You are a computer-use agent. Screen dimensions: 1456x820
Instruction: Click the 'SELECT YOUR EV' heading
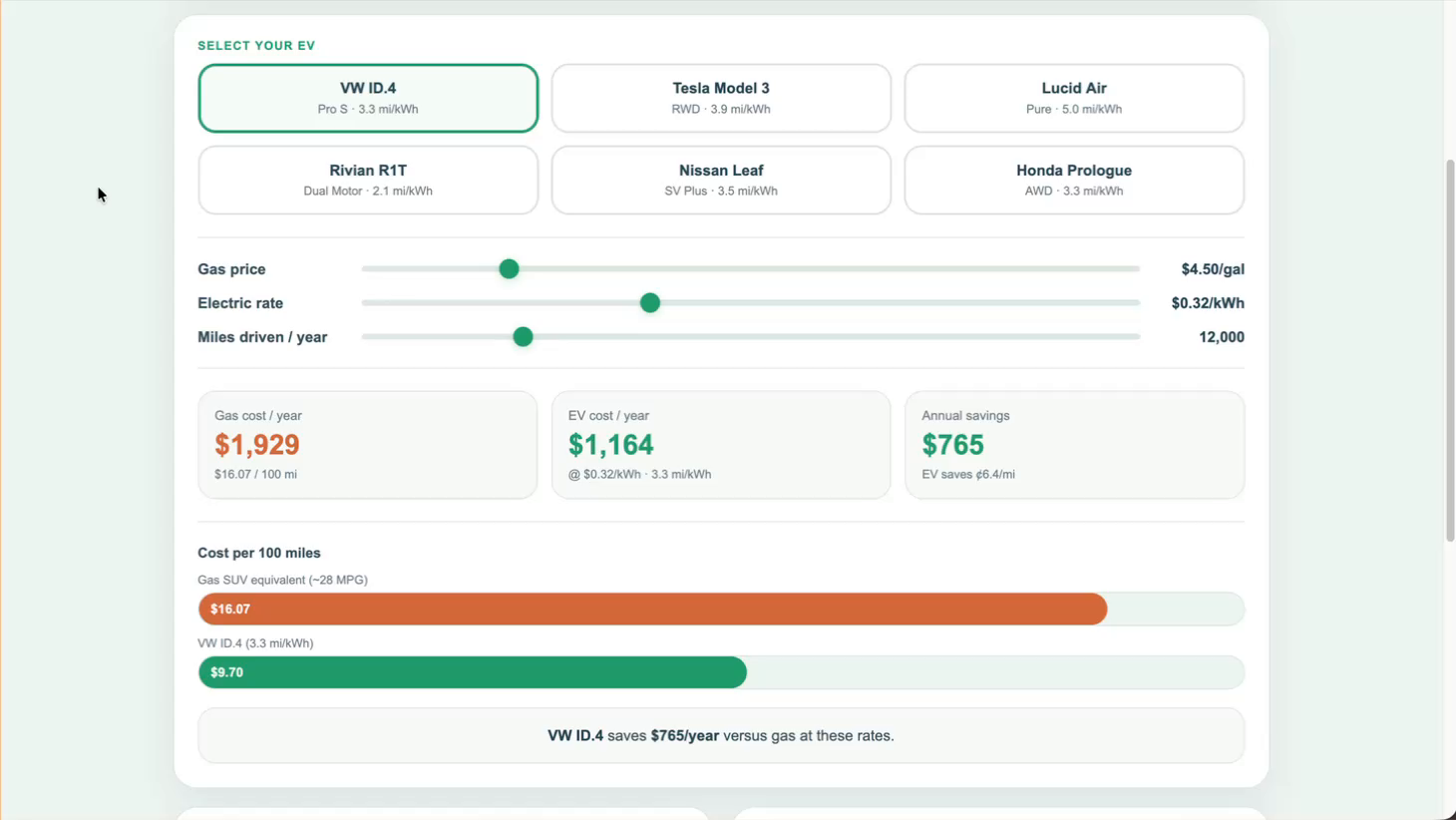point(256,46)
